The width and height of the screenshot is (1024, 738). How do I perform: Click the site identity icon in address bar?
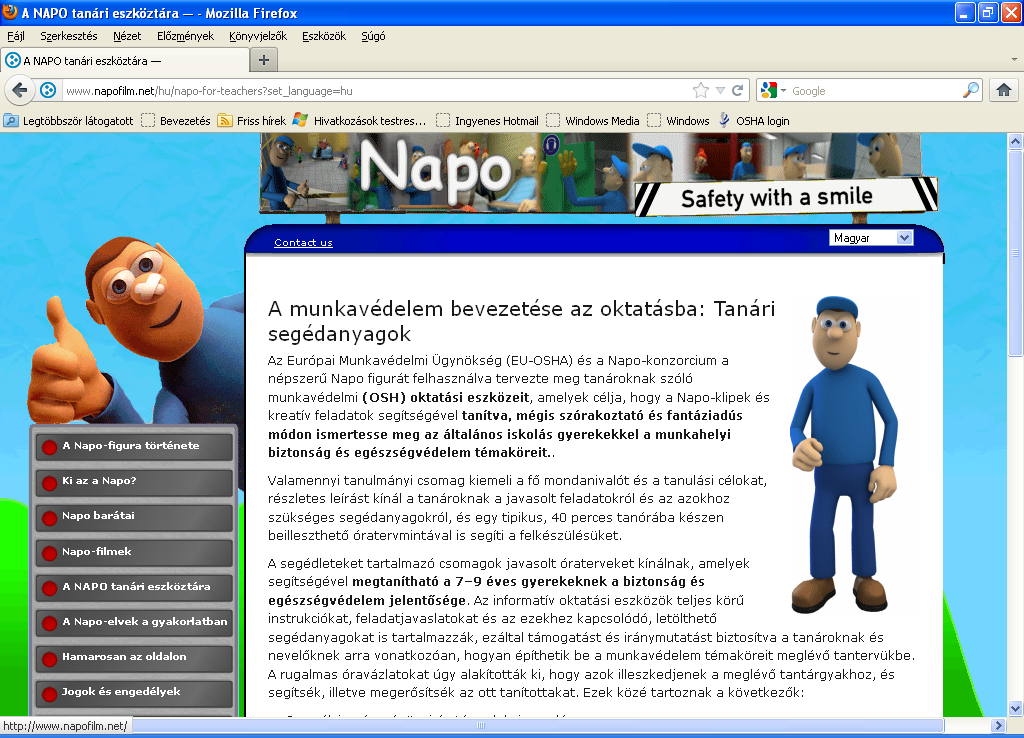[48, 90]
